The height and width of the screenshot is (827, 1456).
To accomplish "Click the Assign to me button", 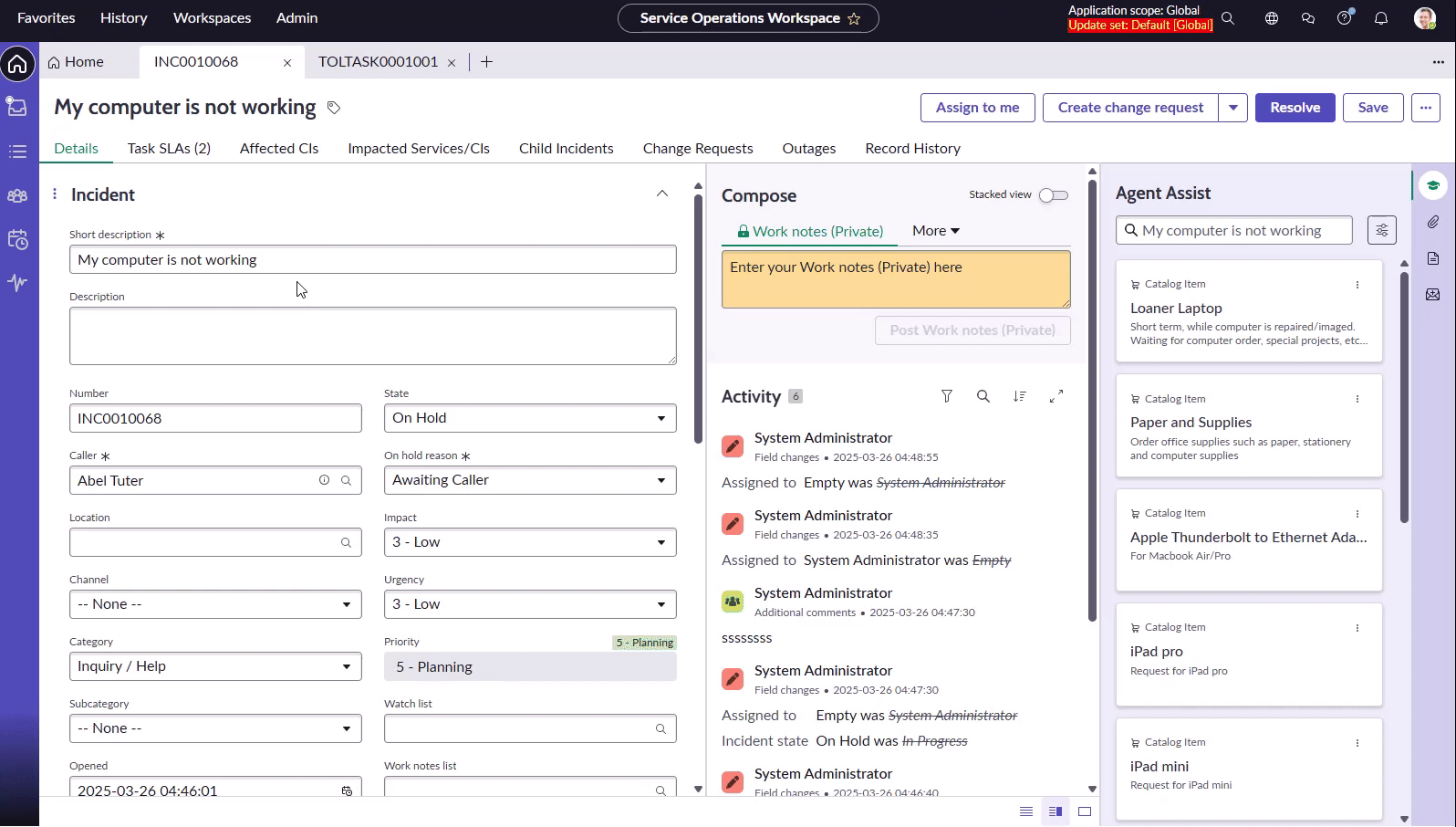I will coord(977,108).
